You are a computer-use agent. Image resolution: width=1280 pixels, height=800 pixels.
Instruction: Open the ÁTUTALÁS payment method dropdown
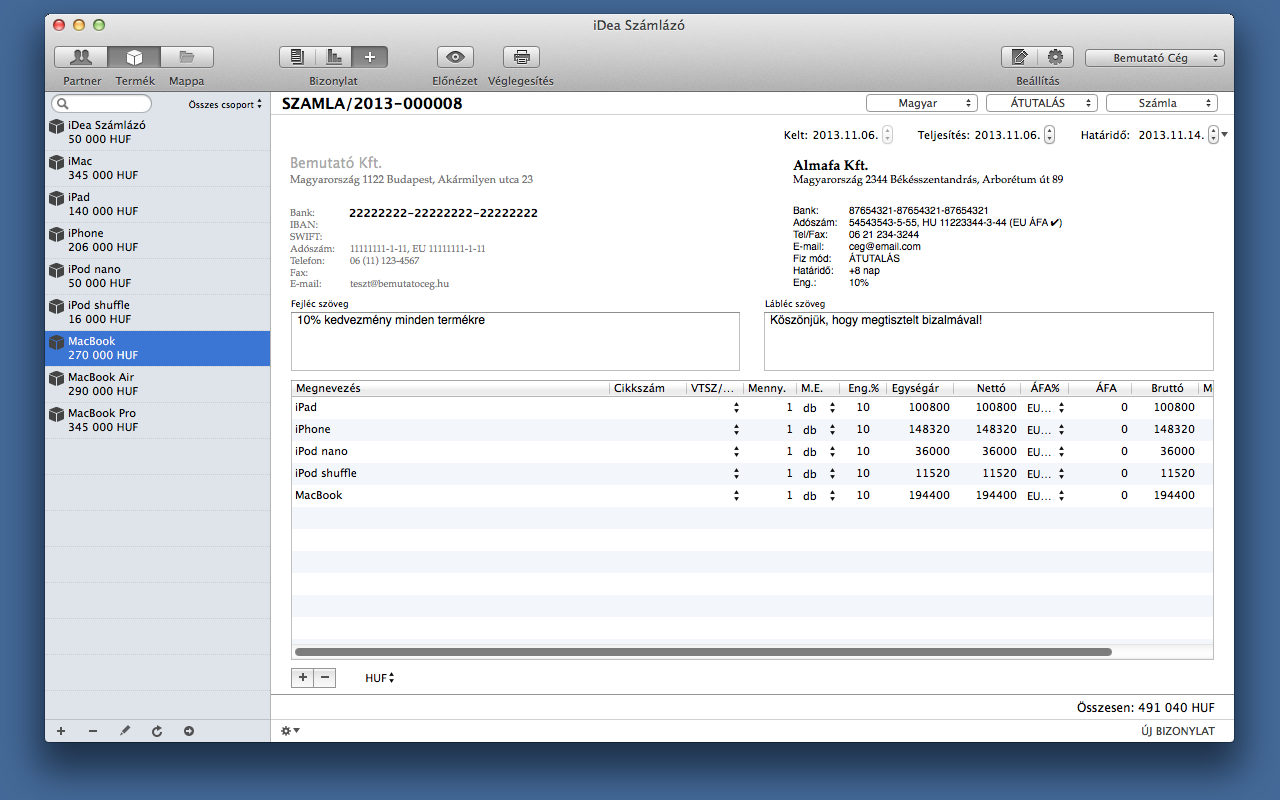pyautogui.click(x=1041, y=103)
